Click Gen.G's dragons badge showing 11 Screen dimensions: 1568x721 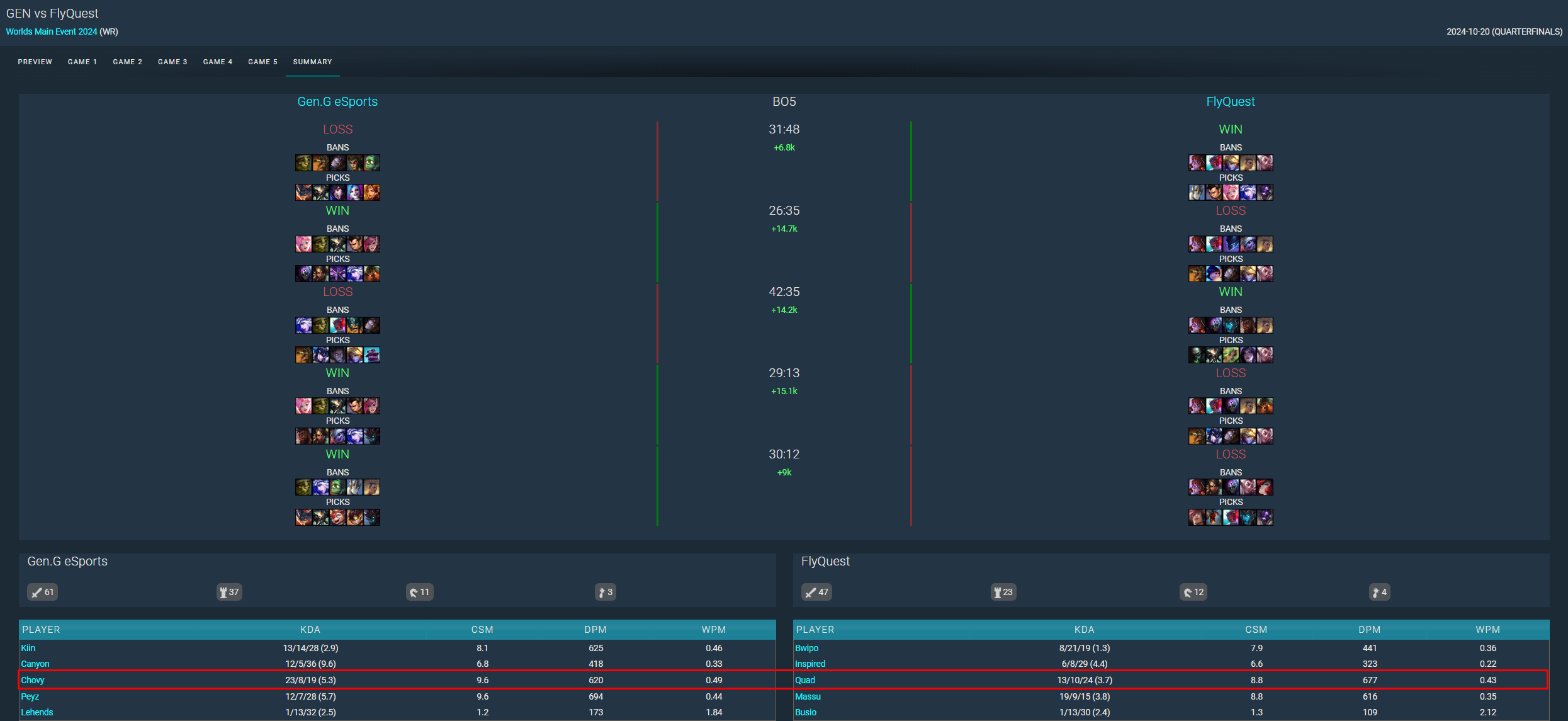pos(419,592)
